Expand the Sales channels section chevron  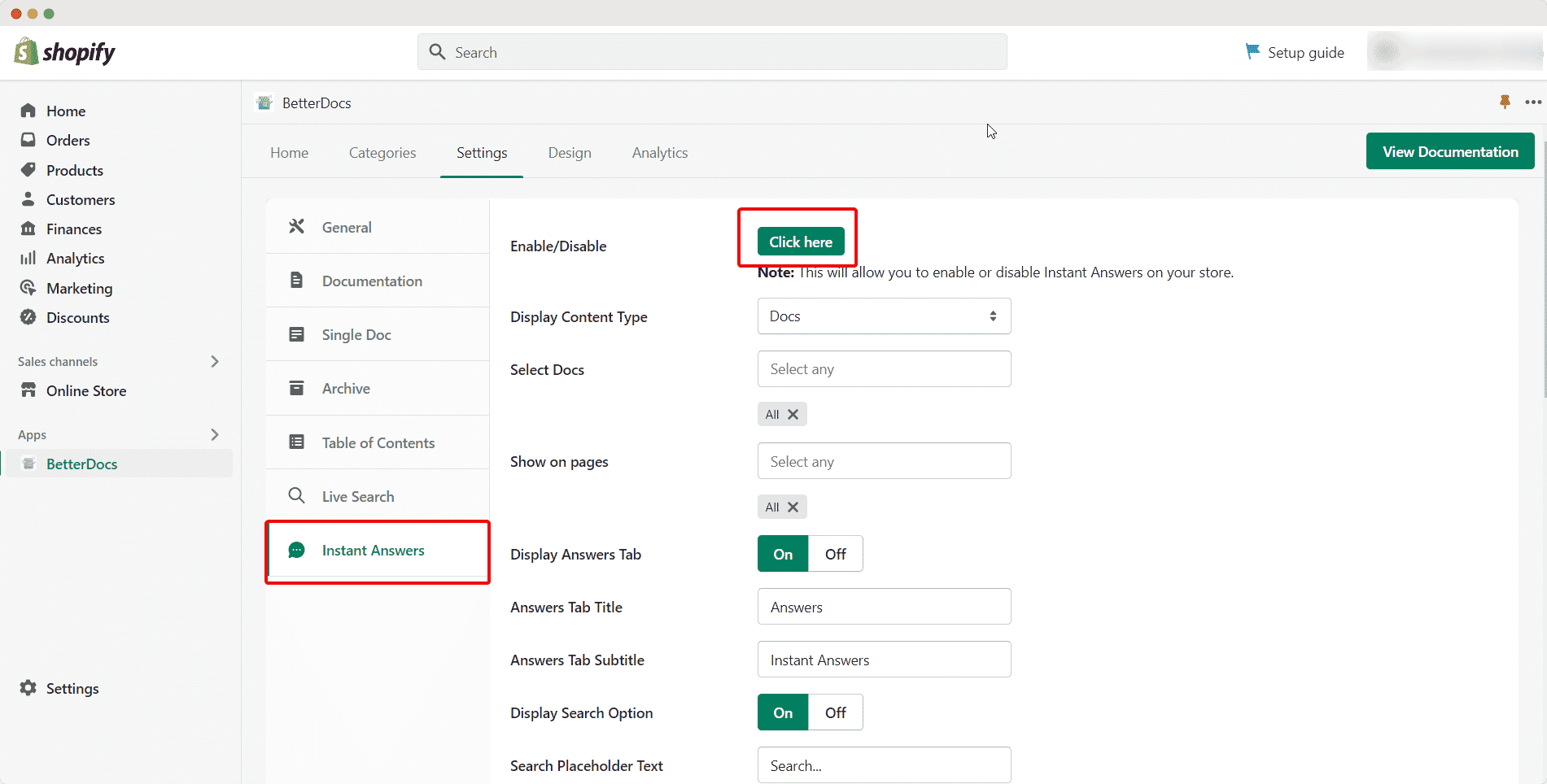(215, 361)
